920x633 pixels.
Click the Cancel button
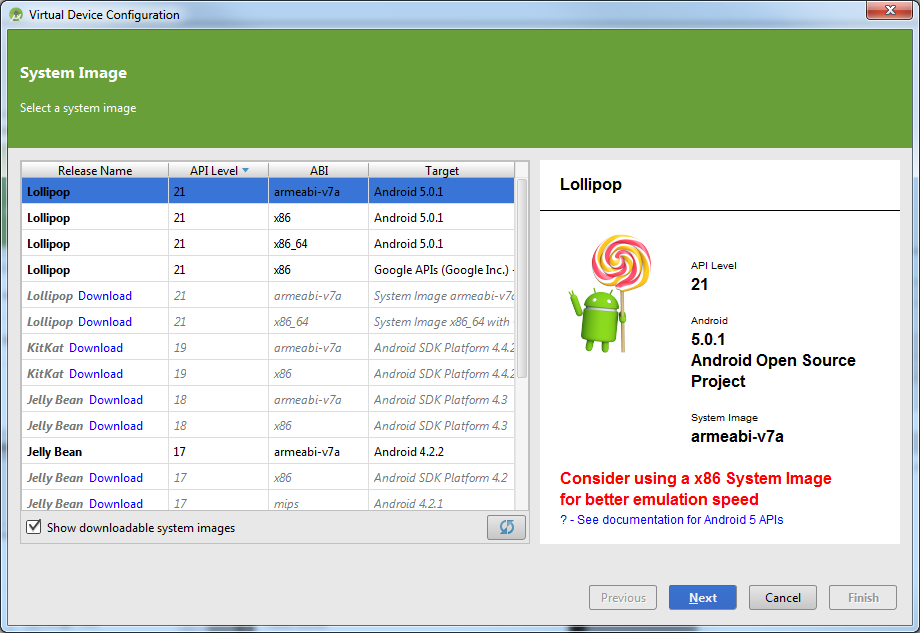click(x=782, y=597)
